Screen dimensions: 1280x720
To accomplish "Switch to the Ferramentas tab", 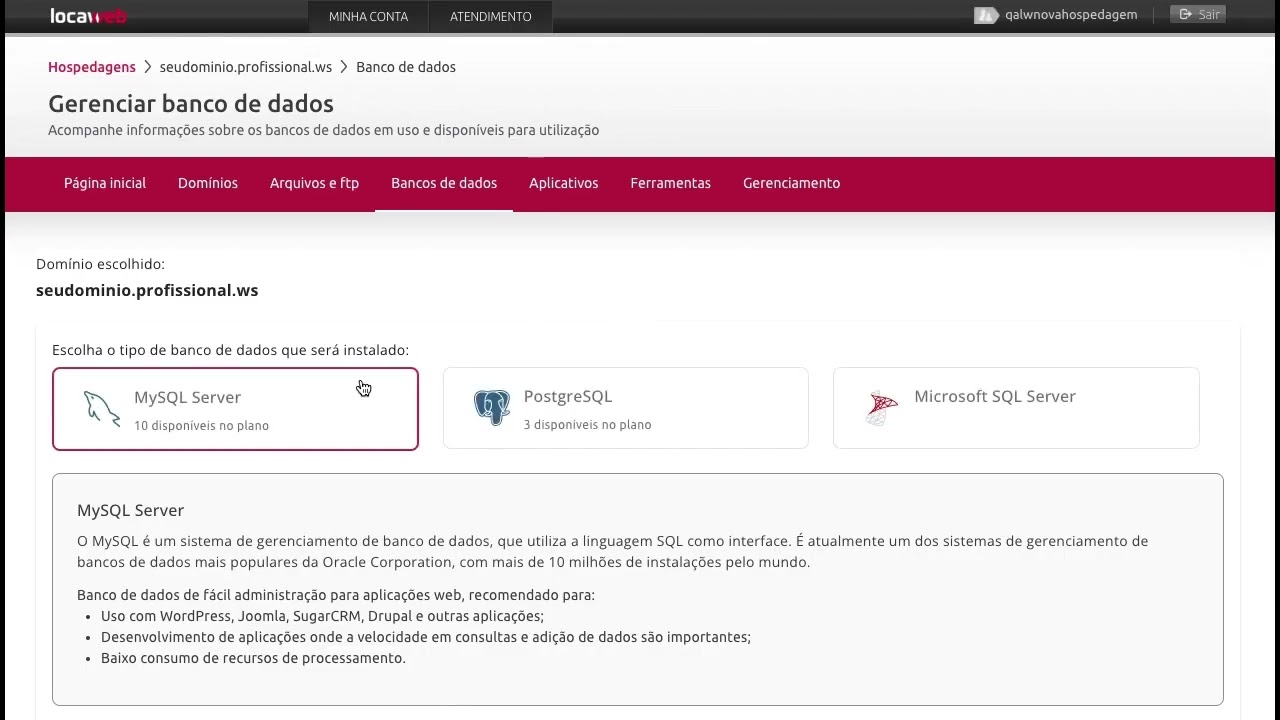I will pyautogui.click(x=670, y=183).
